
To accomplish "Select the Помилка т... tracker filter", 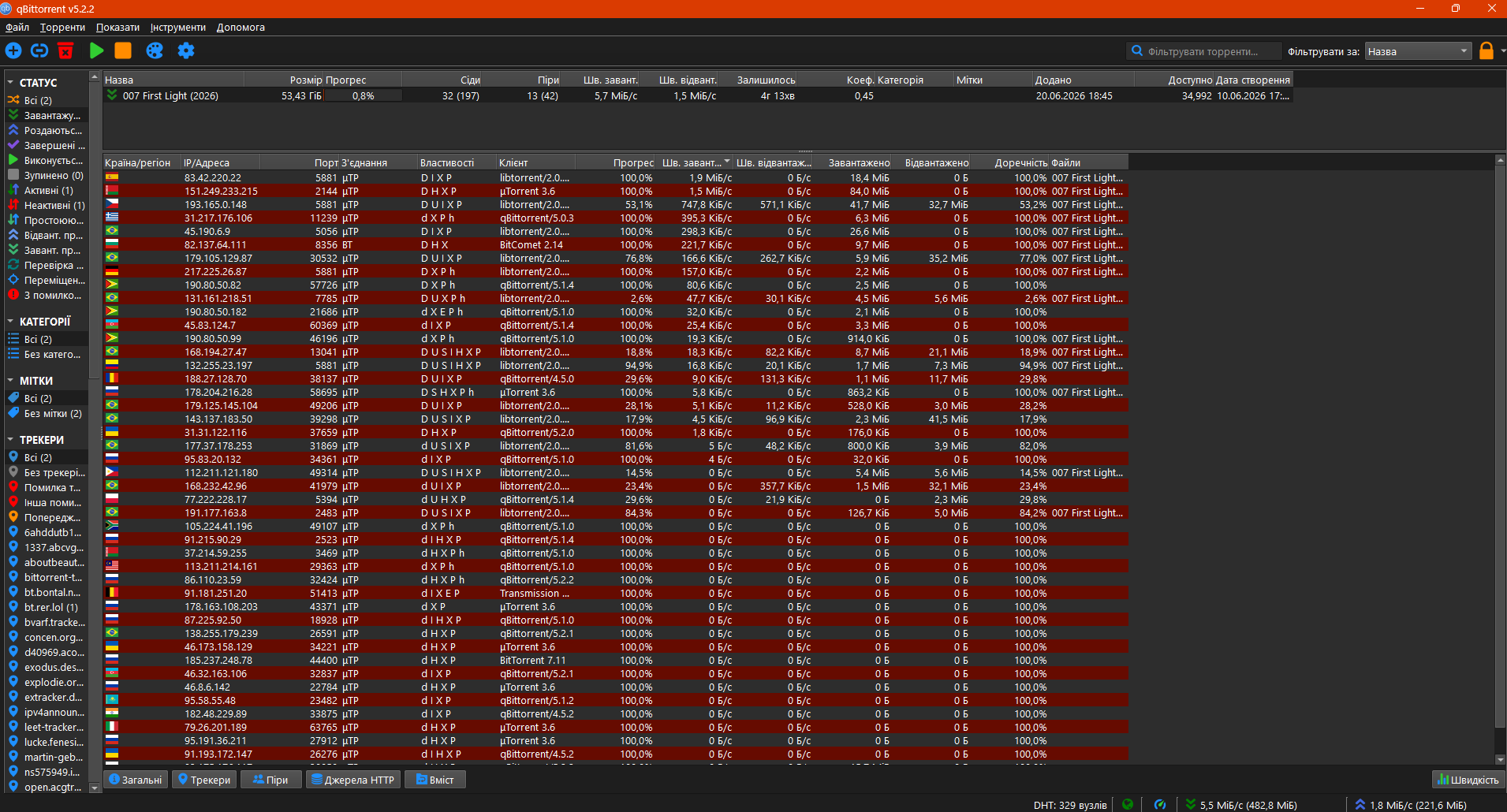I will (x=47, y=487).
